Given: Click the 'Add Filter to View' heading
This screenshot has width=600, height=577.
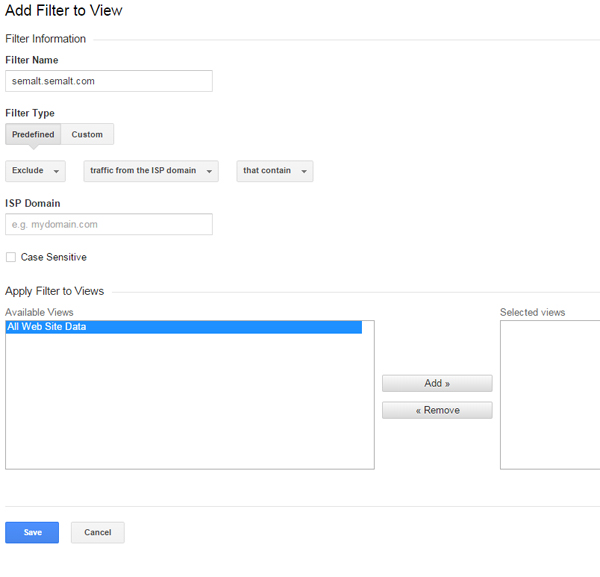Looking at the screenshot, I should point(64,10).
